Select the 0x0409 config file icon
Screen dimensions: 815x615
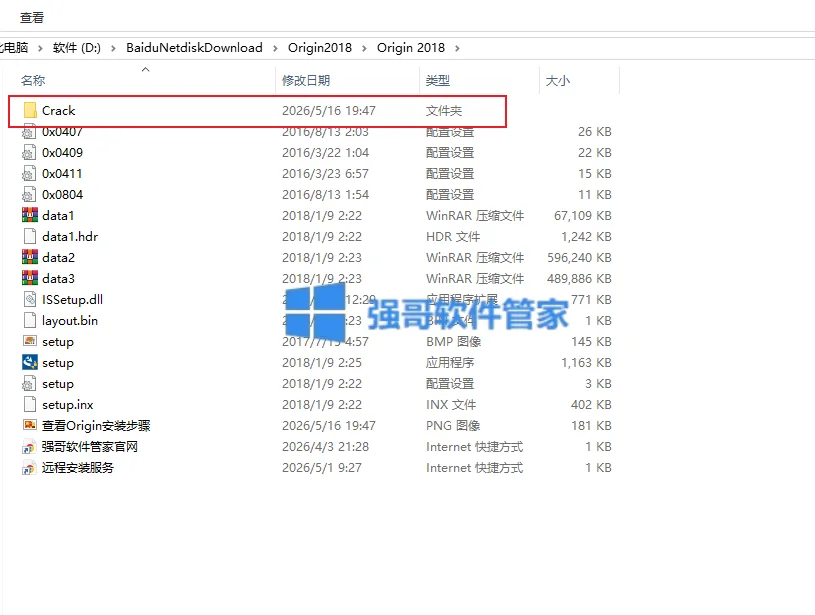tap(29, 152)
